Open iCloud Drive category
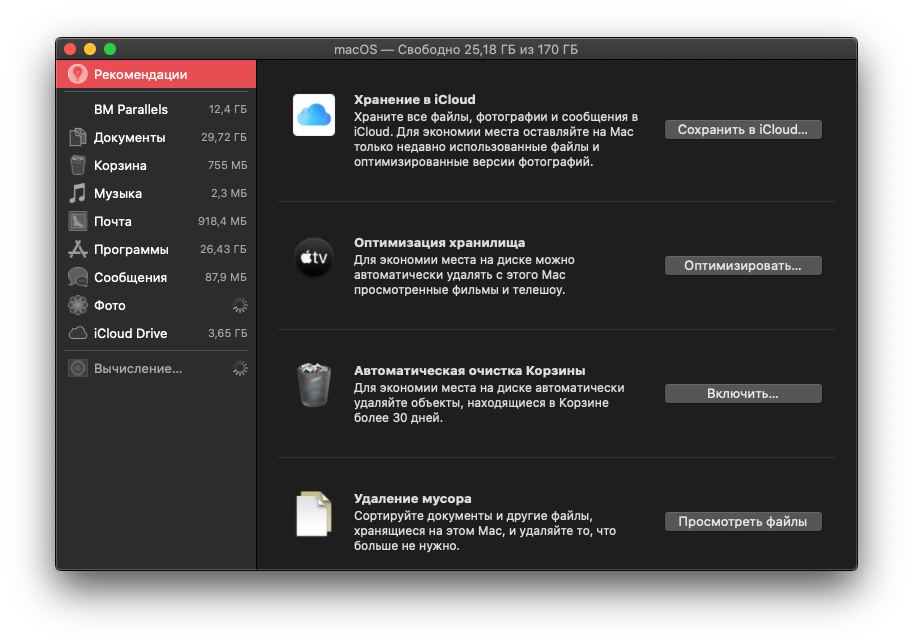The height and width of the screenshot is (644, 913). click(156, 333)
